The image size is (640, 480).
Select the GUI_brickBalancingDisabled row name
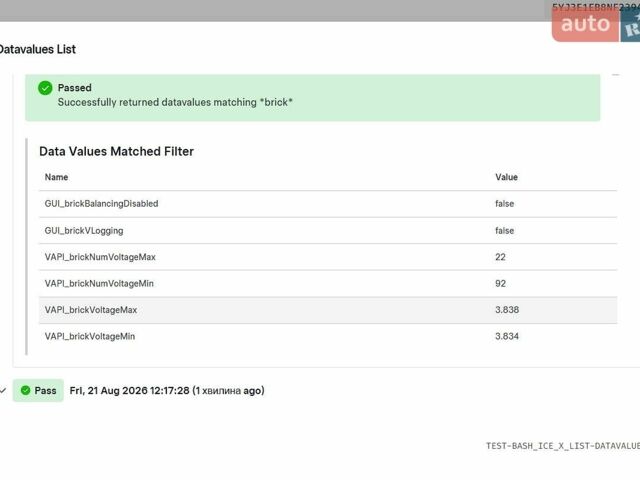click(x=101, y=204)
